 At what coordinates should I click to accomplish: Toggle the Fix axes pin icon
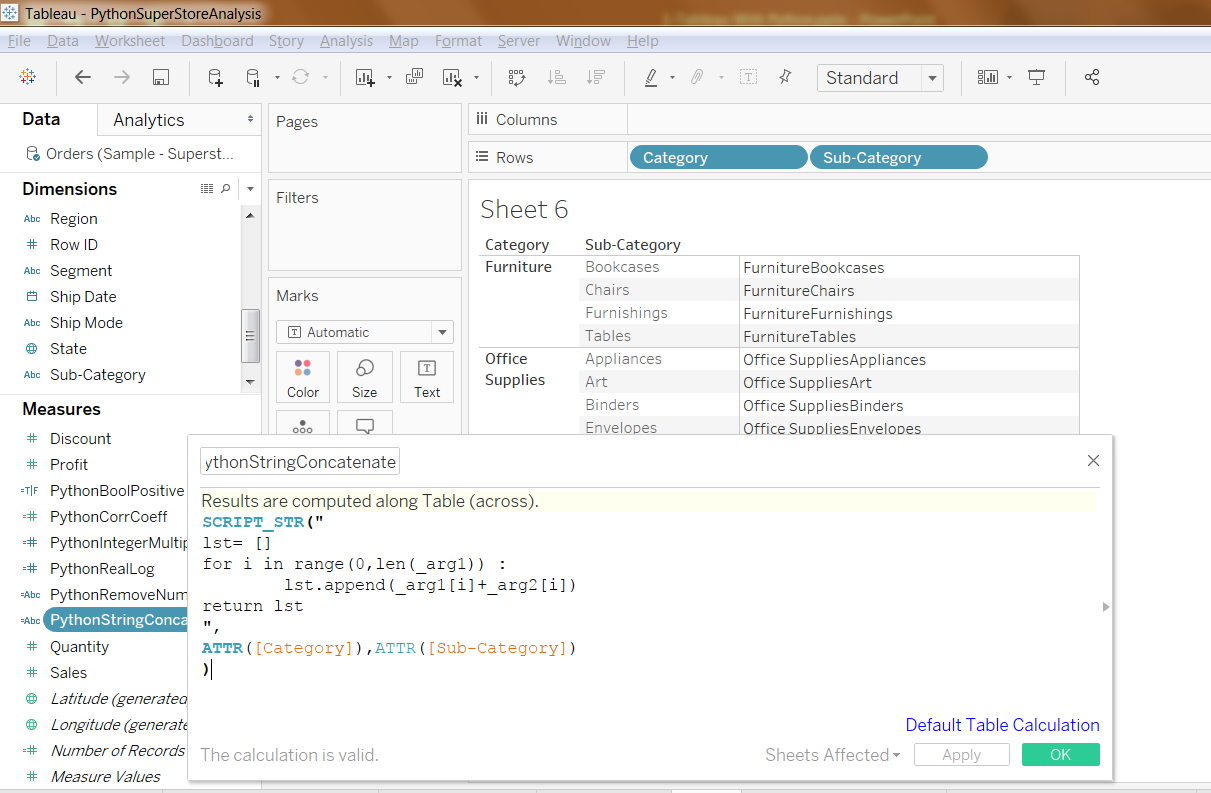click(785, 78)
